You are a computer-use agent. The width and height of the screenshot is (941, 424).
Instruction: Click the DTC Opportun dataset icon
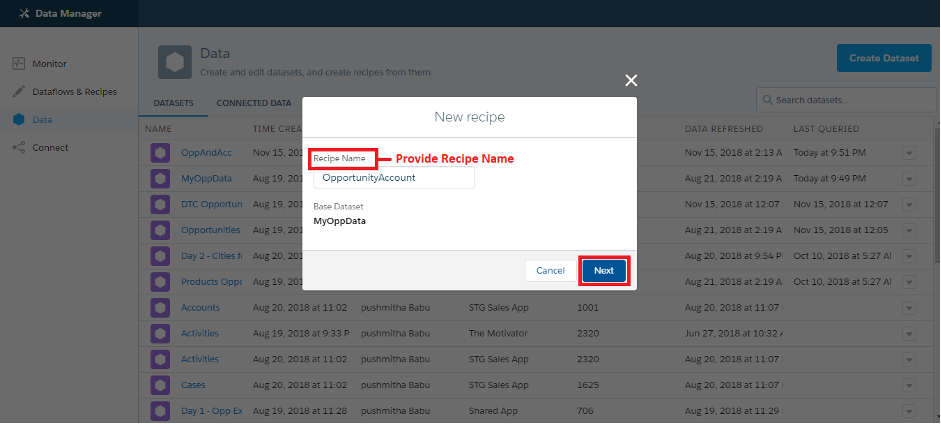[160, 205]
